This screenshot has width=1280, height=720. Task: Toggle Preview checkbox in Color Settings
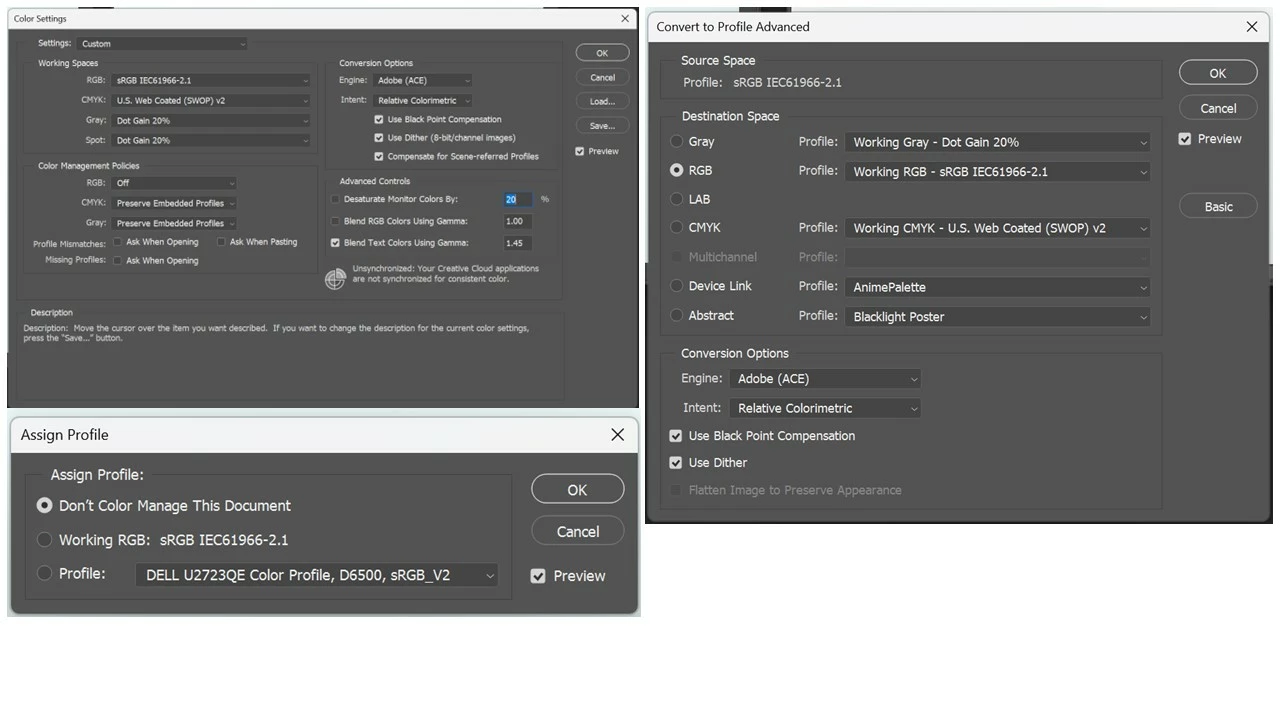[x=580, y=151]
